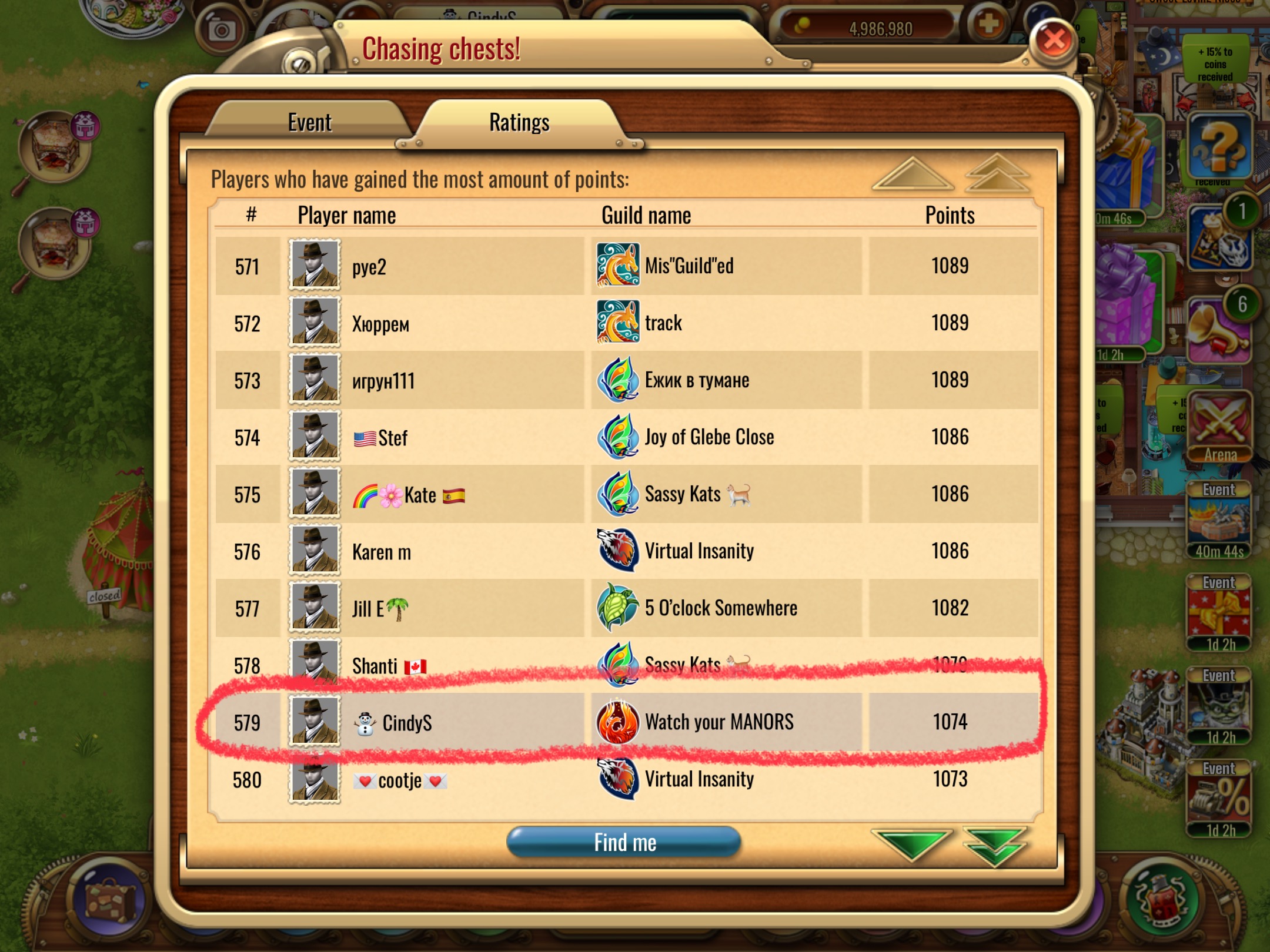Open the question mark mystery box icon

coord(1219,146)
